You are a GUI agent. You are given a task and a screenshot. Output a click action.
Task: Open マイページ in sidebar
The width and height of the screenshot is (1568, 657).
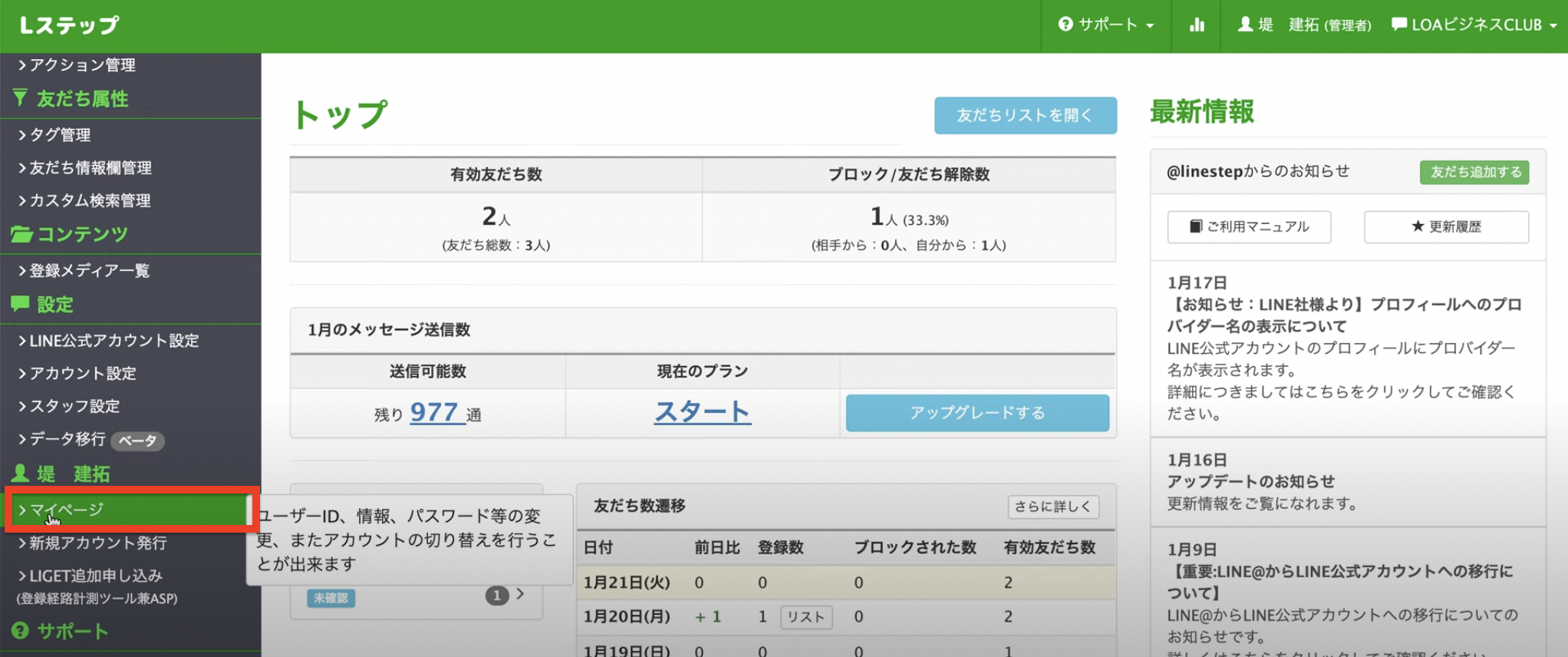[x=130, y=510]
